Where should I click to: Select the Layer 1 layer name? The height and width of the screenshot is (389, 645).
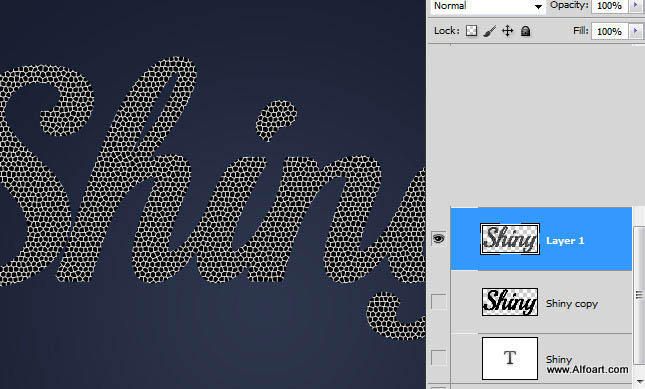point(565,241)
